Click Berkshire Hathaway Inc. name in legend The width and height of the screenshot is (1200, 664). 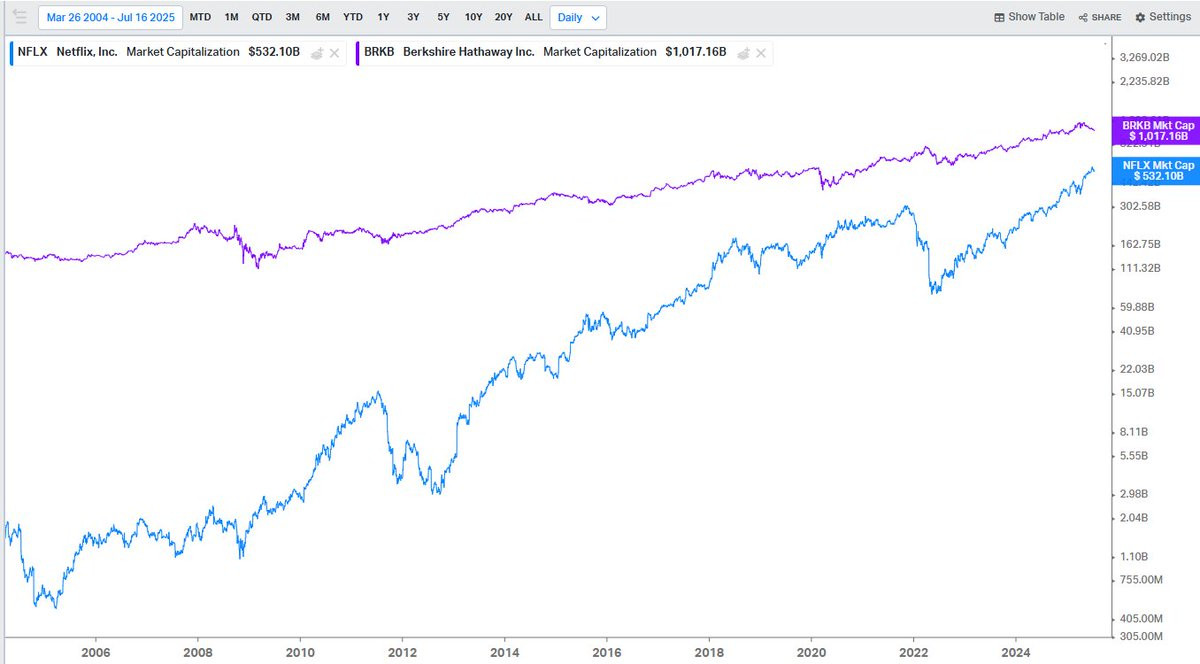tap(469, 52)
